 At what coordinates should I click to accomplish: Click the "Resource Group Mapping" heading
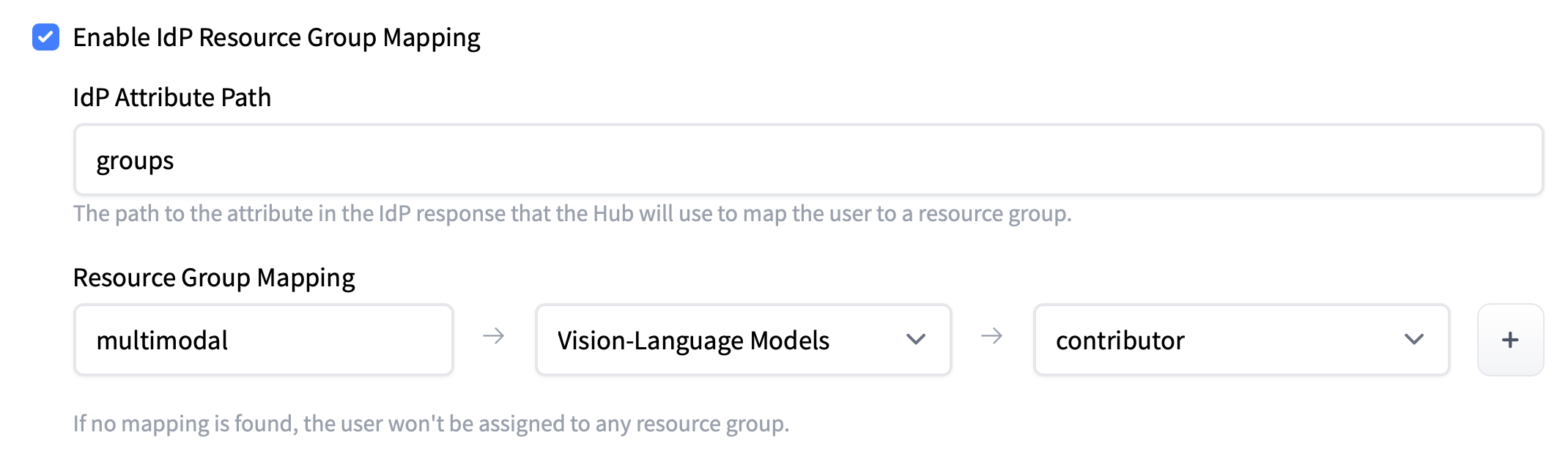click(x=214, y=278)
